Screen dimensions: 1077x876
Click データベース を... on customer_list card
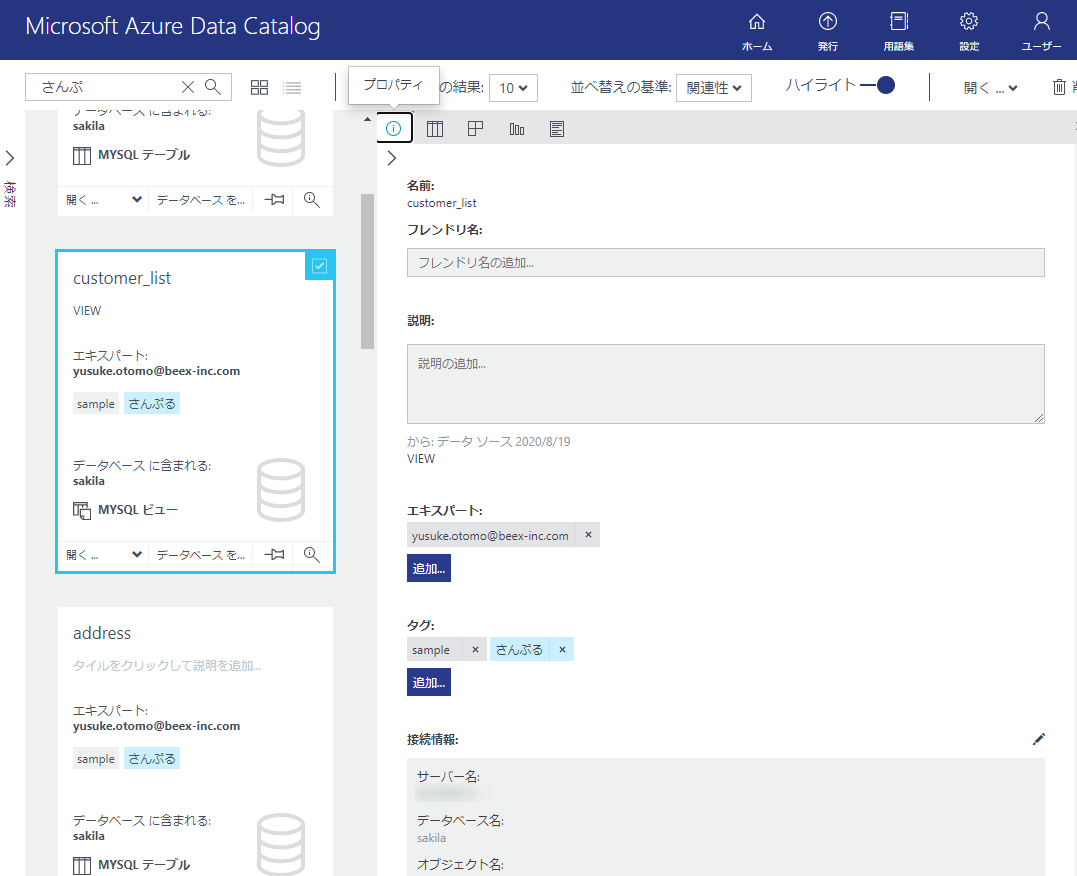point(201,554)
